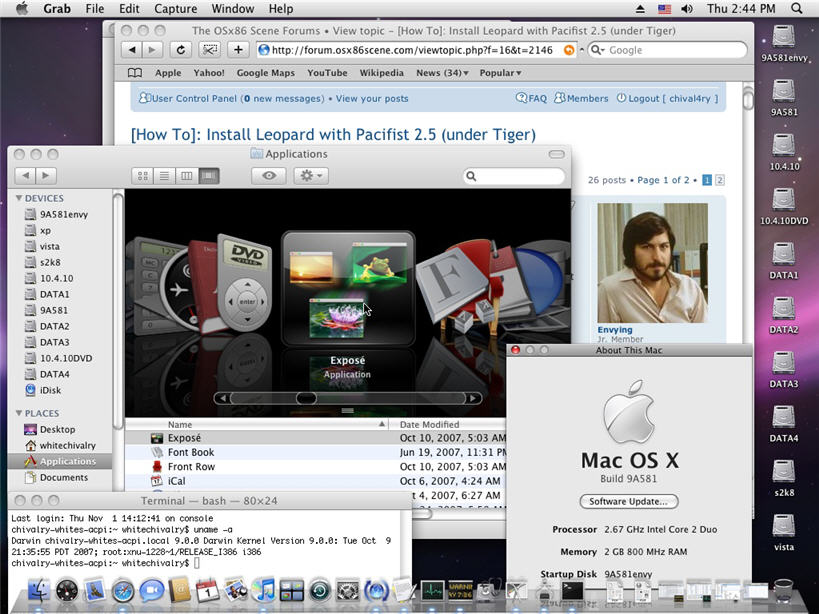Open the Edit menu
Screen dimensions: 819x614
tap(129, 9)
